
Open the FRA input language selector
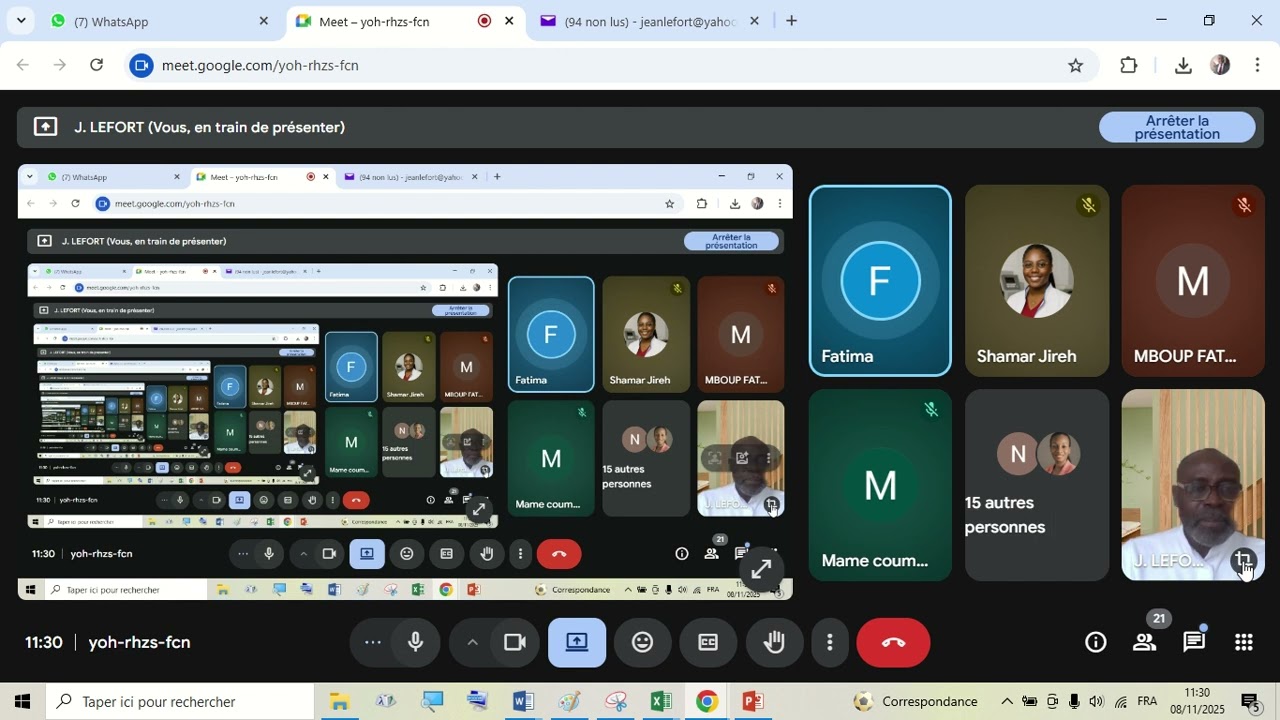click(x=1147, y=701)
